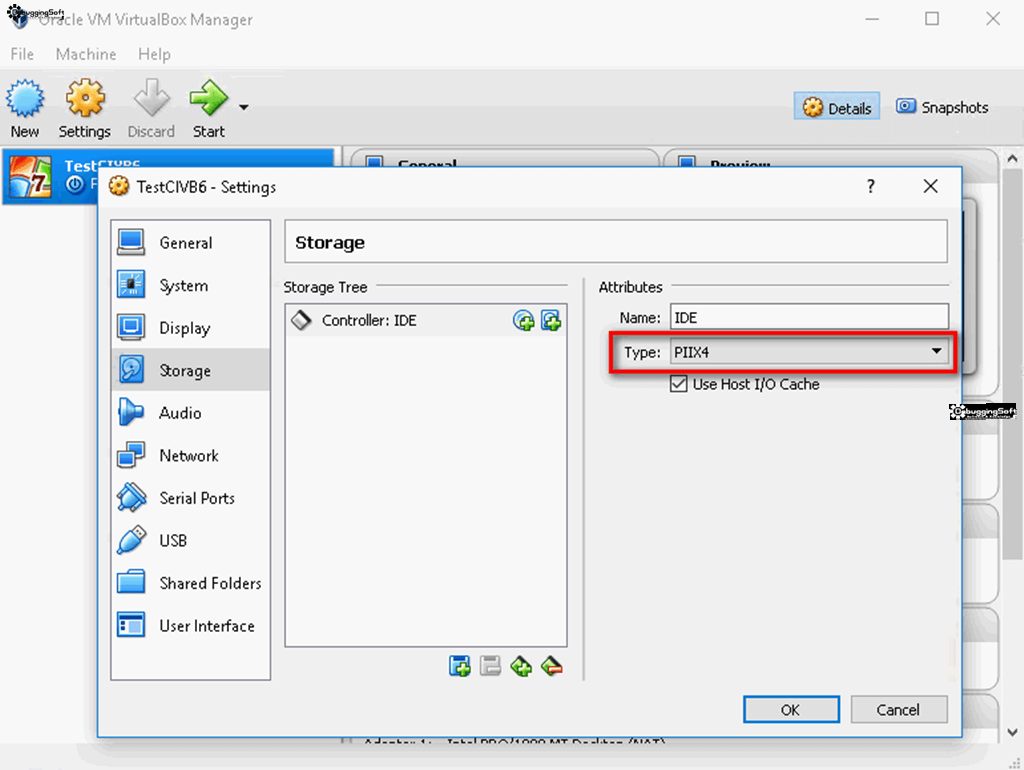This screenshot has height=770, width=1024.
Task: Open the System settings category
Action: (191, 285)
